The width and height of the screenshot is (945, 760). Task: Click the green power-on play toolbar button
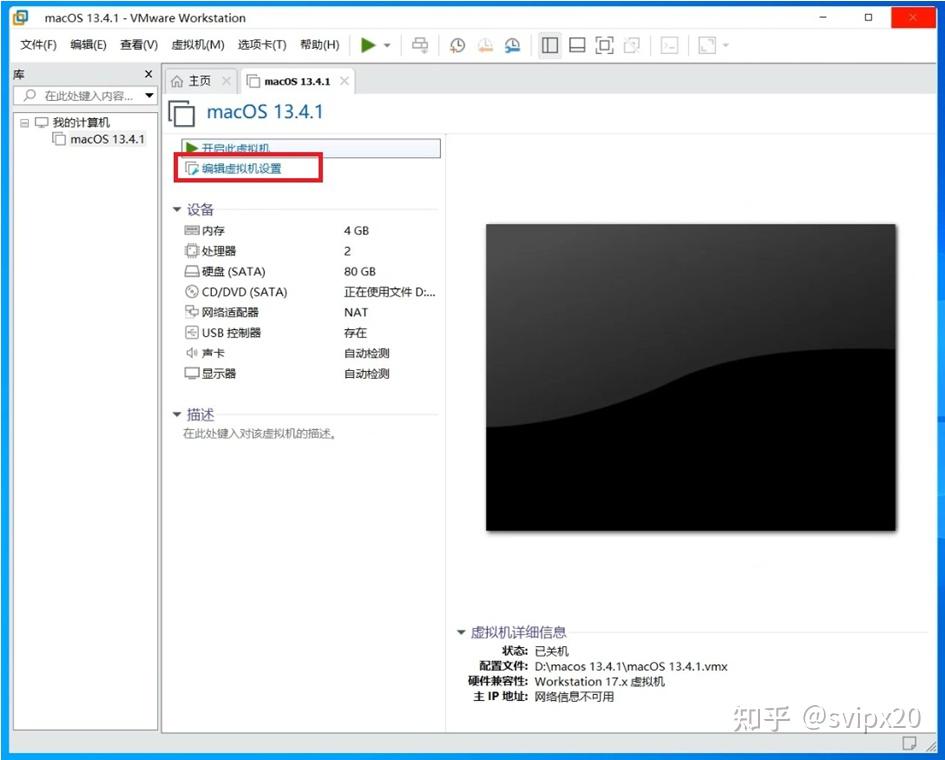tap(368, 45)
